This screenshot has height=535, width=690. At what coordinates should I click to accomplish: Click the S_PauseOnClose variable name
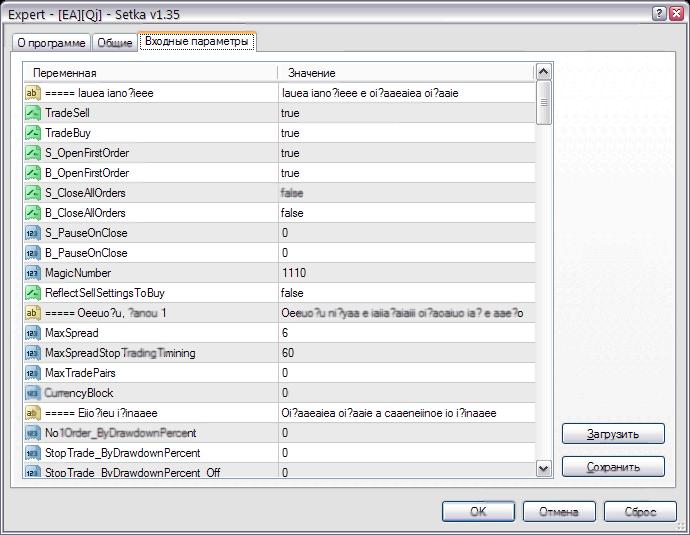[x=86, y=233]
